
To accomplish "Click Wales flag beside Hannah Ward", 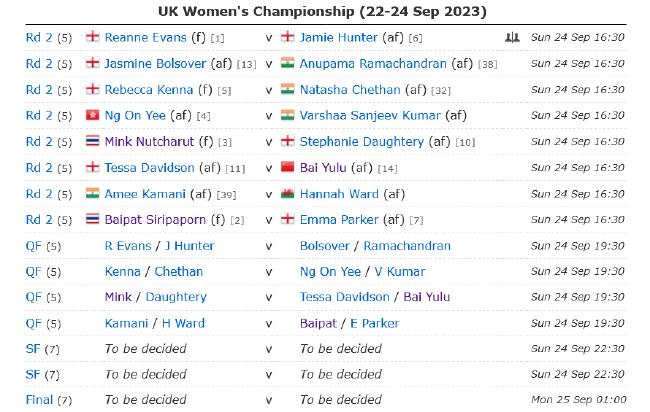I will (x=287, y=193).
